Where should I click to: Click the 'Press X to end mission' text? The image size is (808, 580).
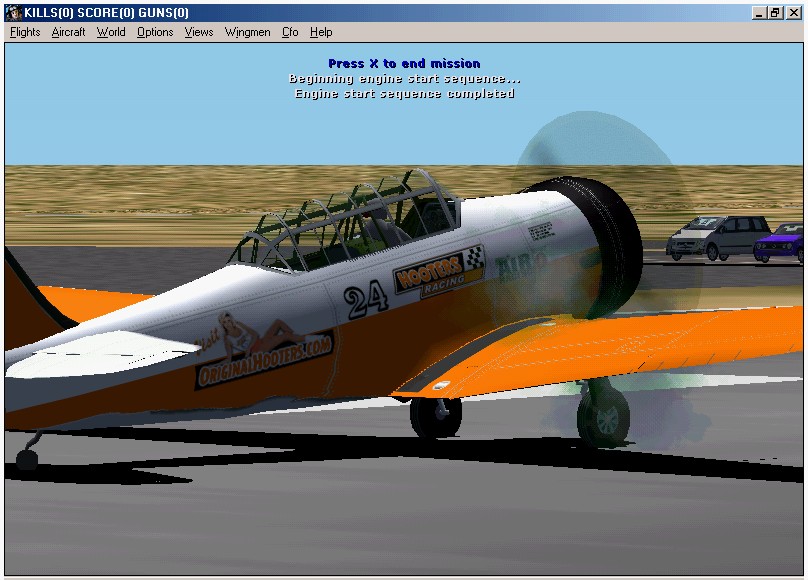(x=404, y=64)
